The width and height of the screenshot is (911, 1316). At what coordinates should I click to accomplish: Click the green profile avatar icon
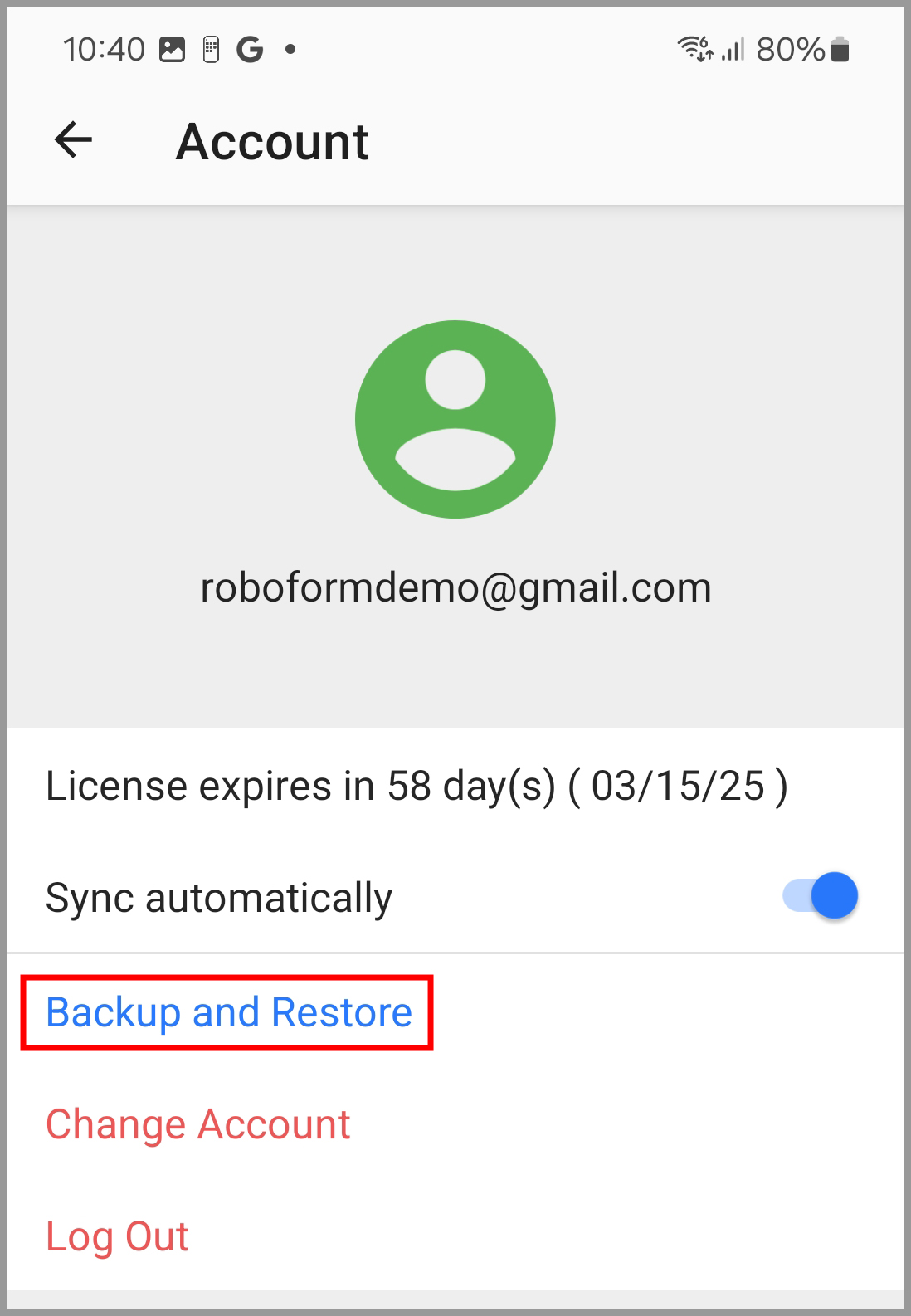click(455, 419)
